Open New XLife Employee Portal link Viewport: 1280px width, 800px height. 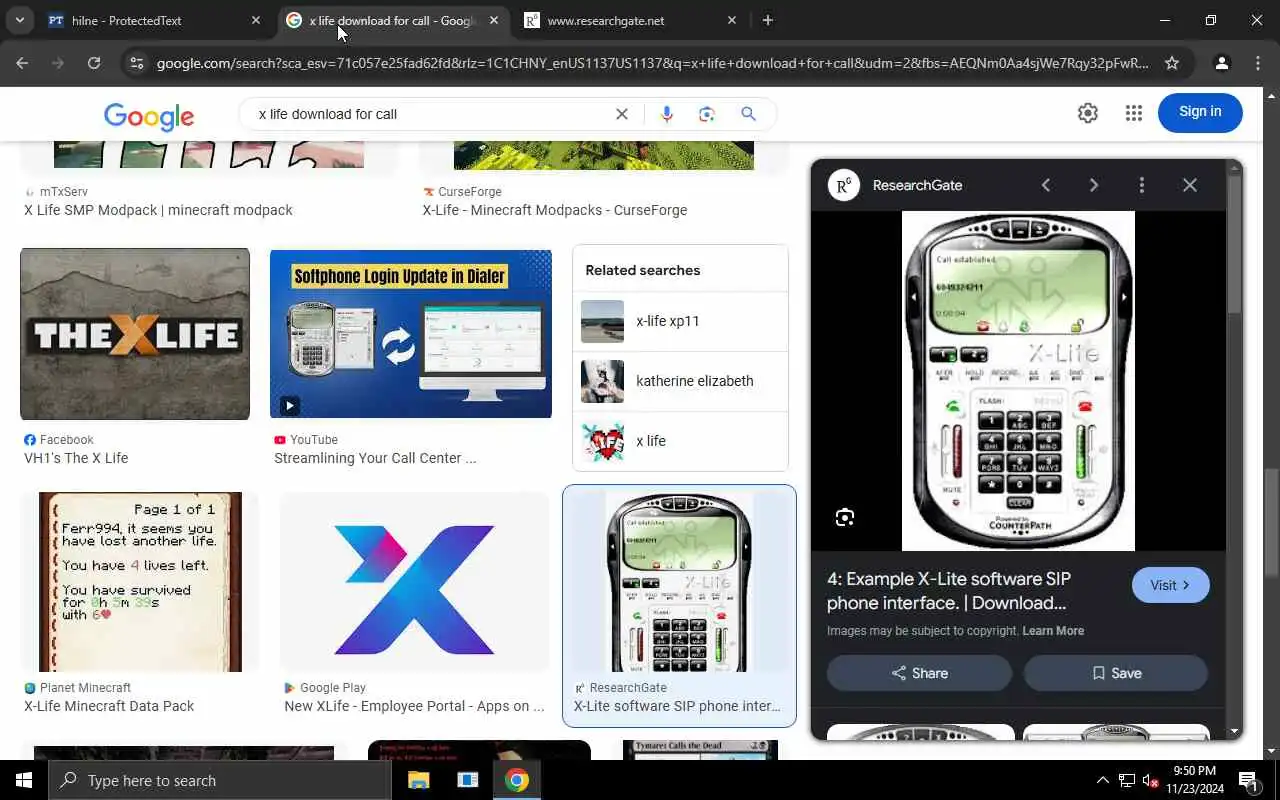(414, 706)
